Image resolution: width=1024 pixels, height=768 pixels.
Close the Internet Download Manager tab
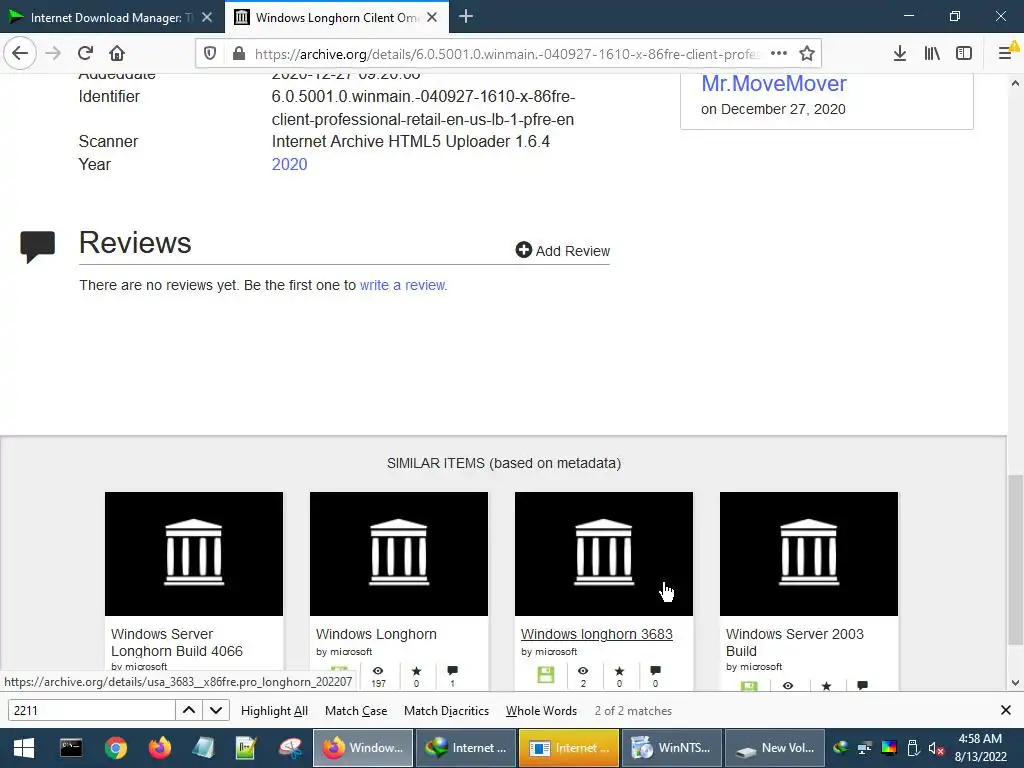pos(207,18)
